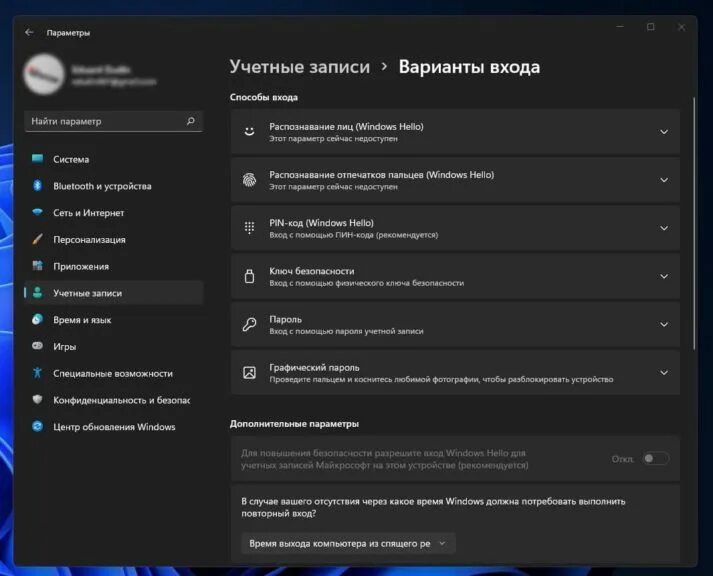Image resolution: width=713 pixels, height=576 pixels.
Task: Expand the Пароль chevron
Action: (x=664, y=324)
